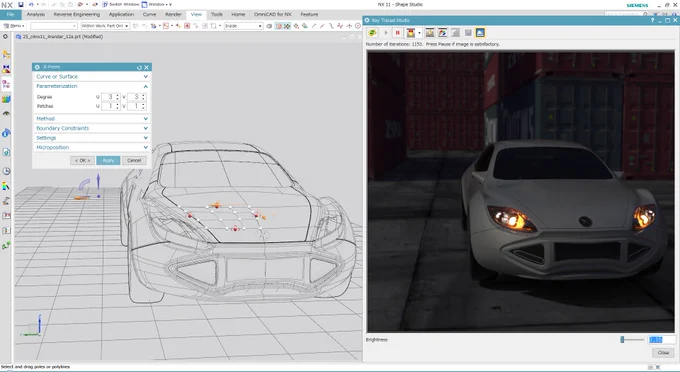
Task: Click the clock history icon in the left sidebar
Action: 6,171
